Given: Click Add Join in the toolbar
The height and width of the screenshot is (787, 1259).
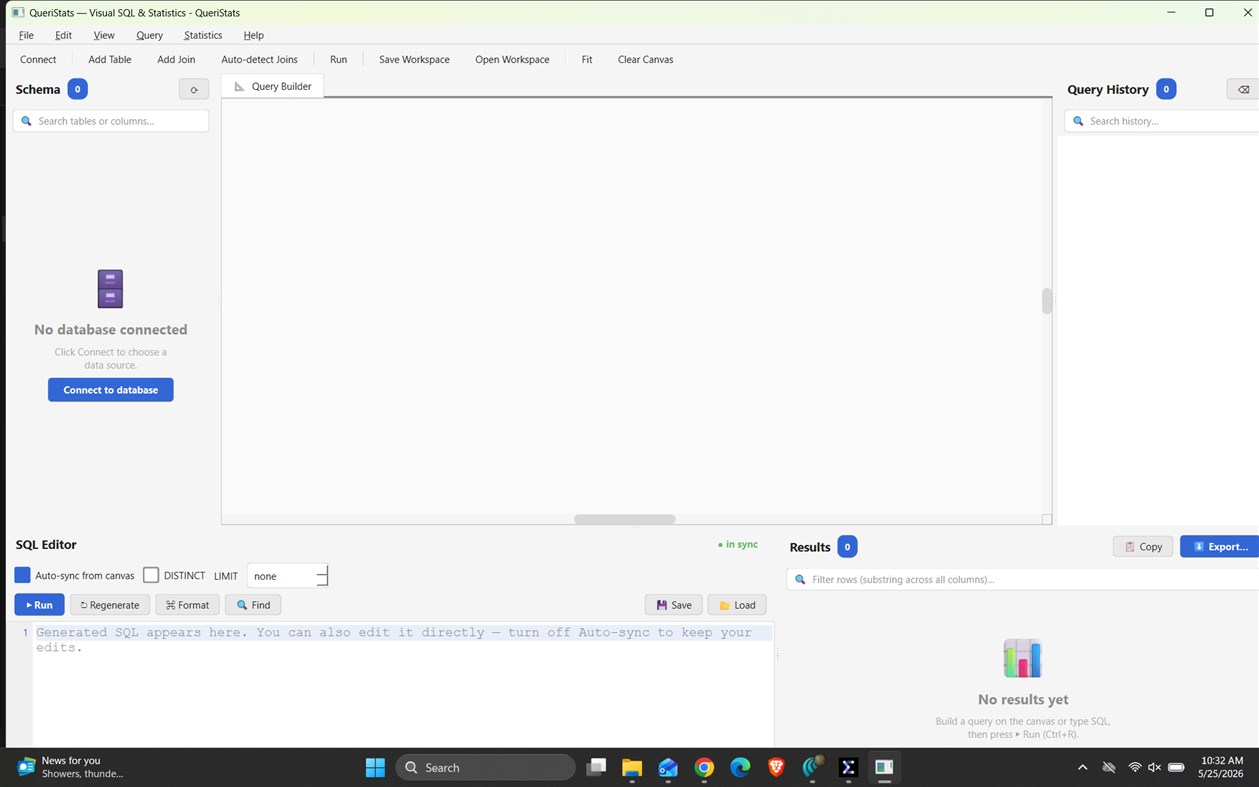Looking at the screenshot, I should click(x=176, y=59).
